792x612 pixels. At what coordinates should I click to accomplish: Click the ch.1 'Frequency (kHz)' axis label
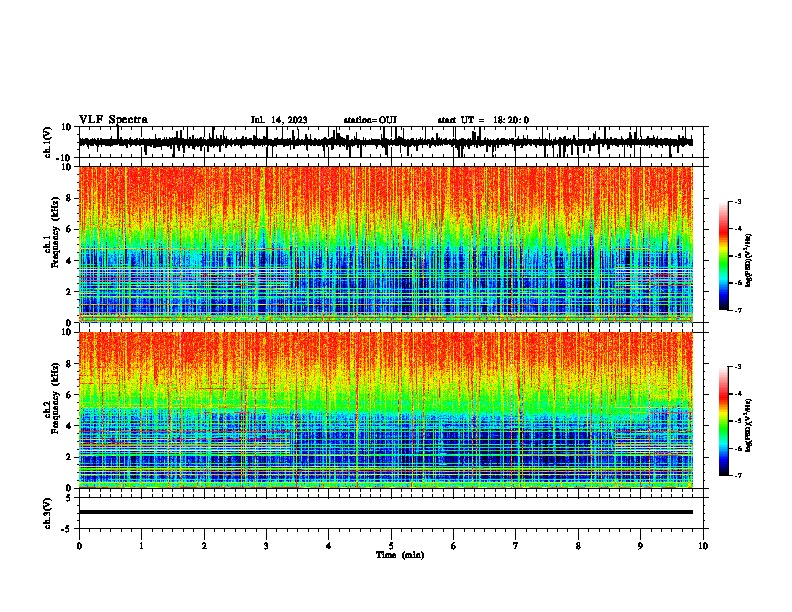(55, 233)
